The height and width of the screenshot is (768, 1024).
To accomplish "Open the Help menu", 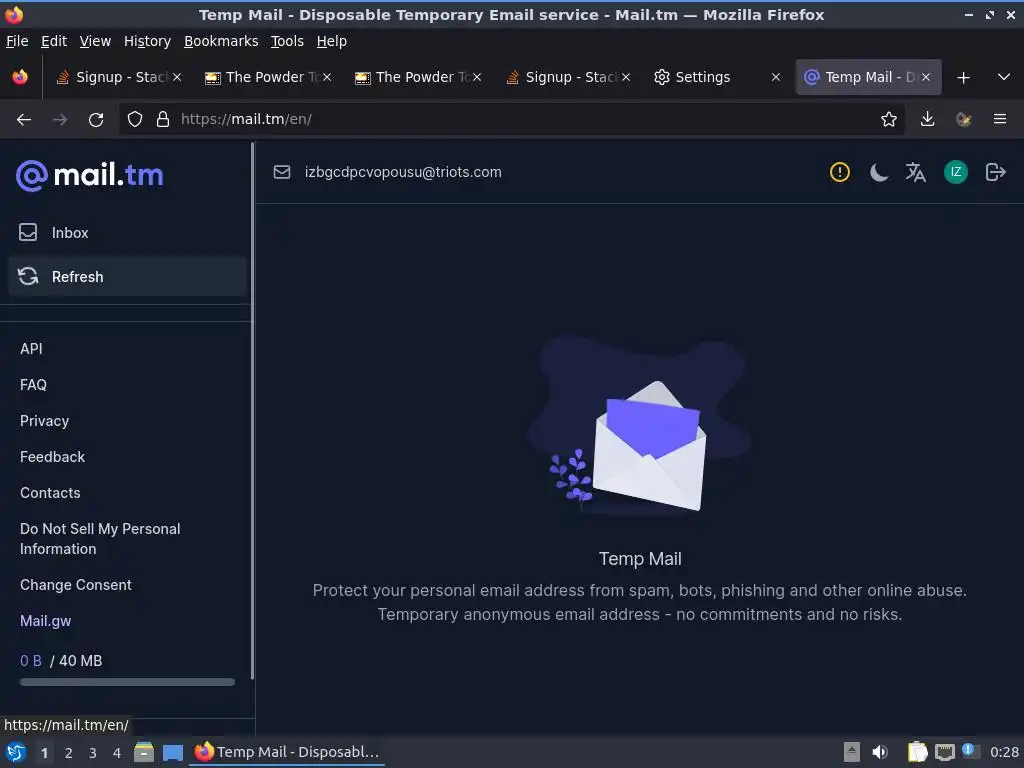I will pyautogui.click(x=332, y=41).
